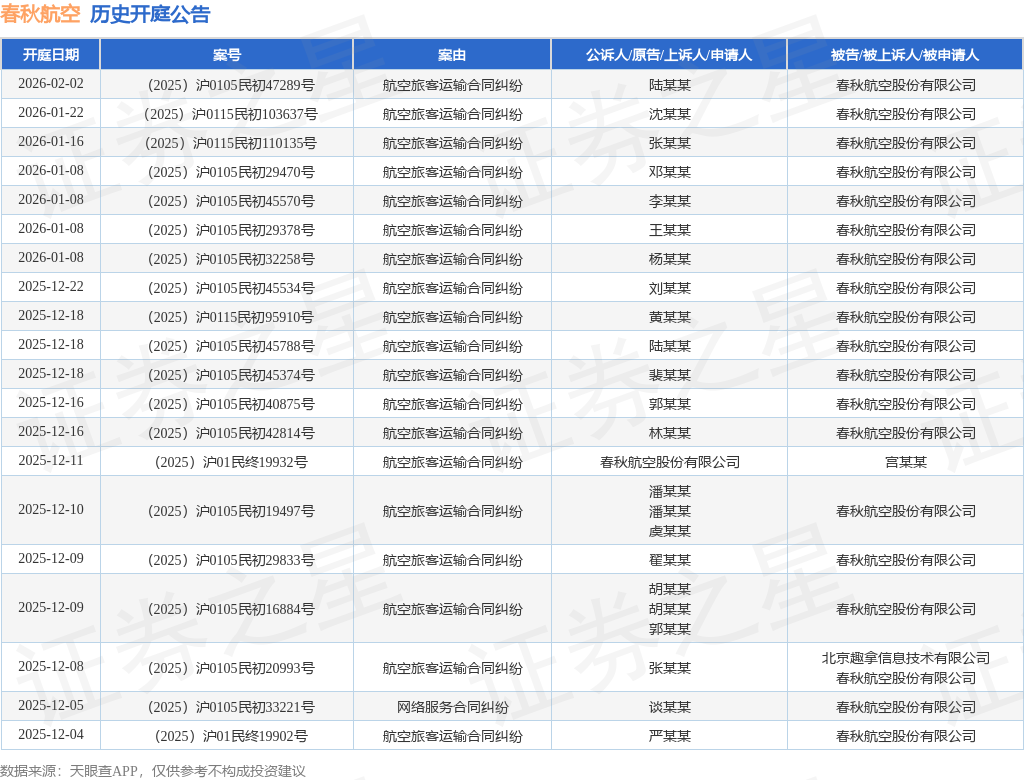Click plaintiff name 李某某
Viewport: 1024px width, 780px height.
(x=669, y=201)
